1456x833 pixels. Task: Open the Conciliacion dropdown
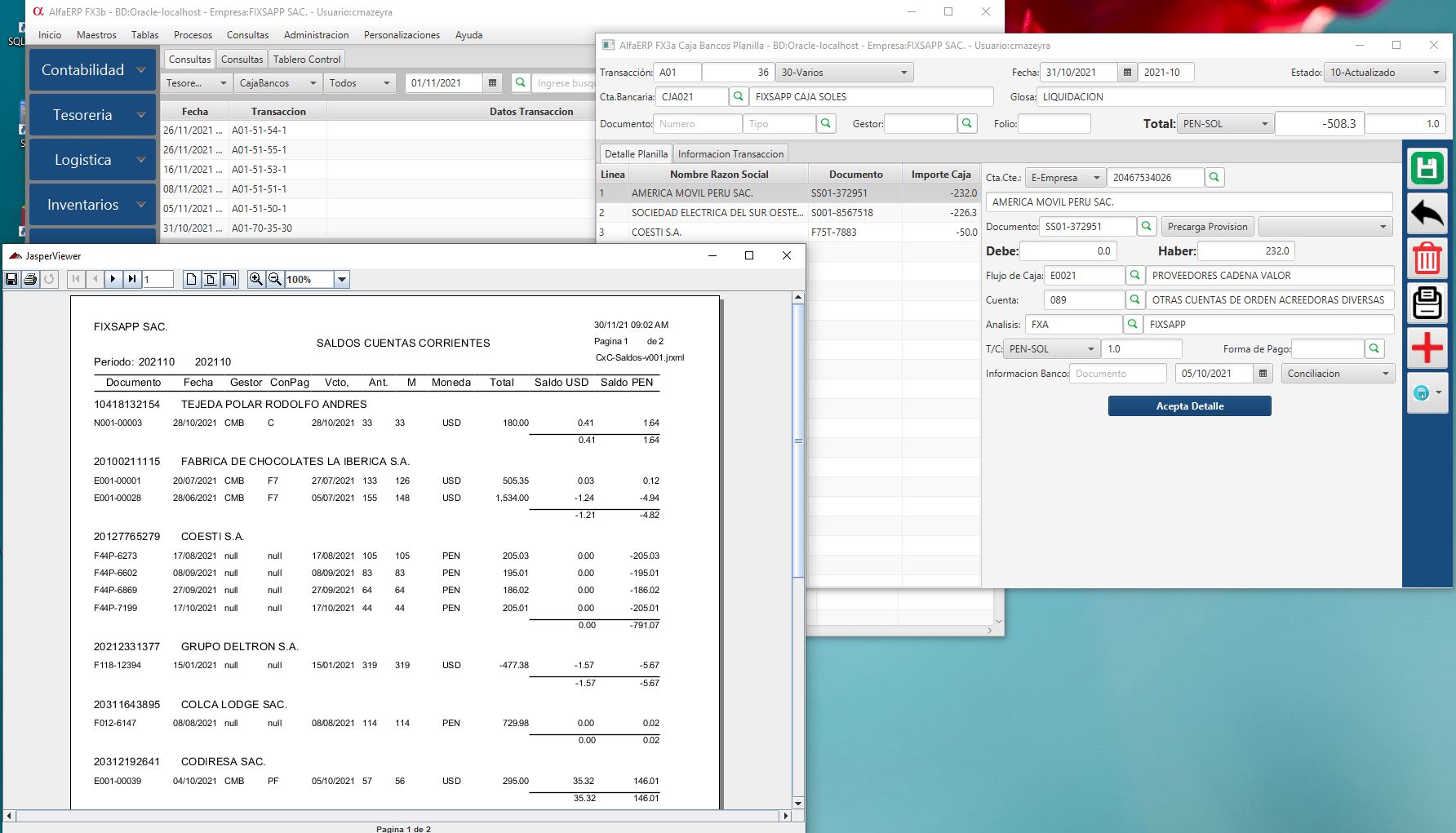coord(1337,374)
